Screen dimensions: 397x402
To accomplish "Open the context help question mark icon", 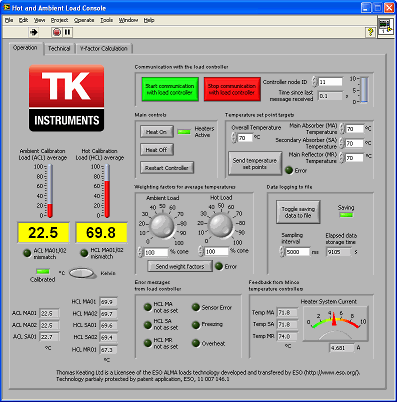I will (370, 32).
